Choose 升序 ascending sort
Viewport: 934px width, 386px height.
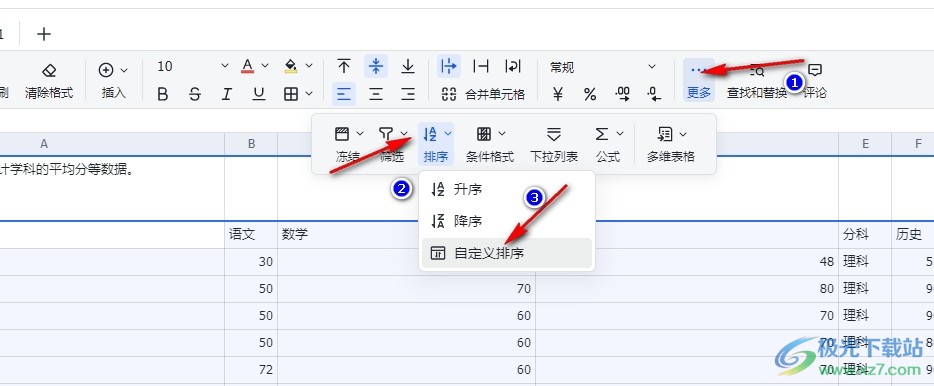coord(507,190)
